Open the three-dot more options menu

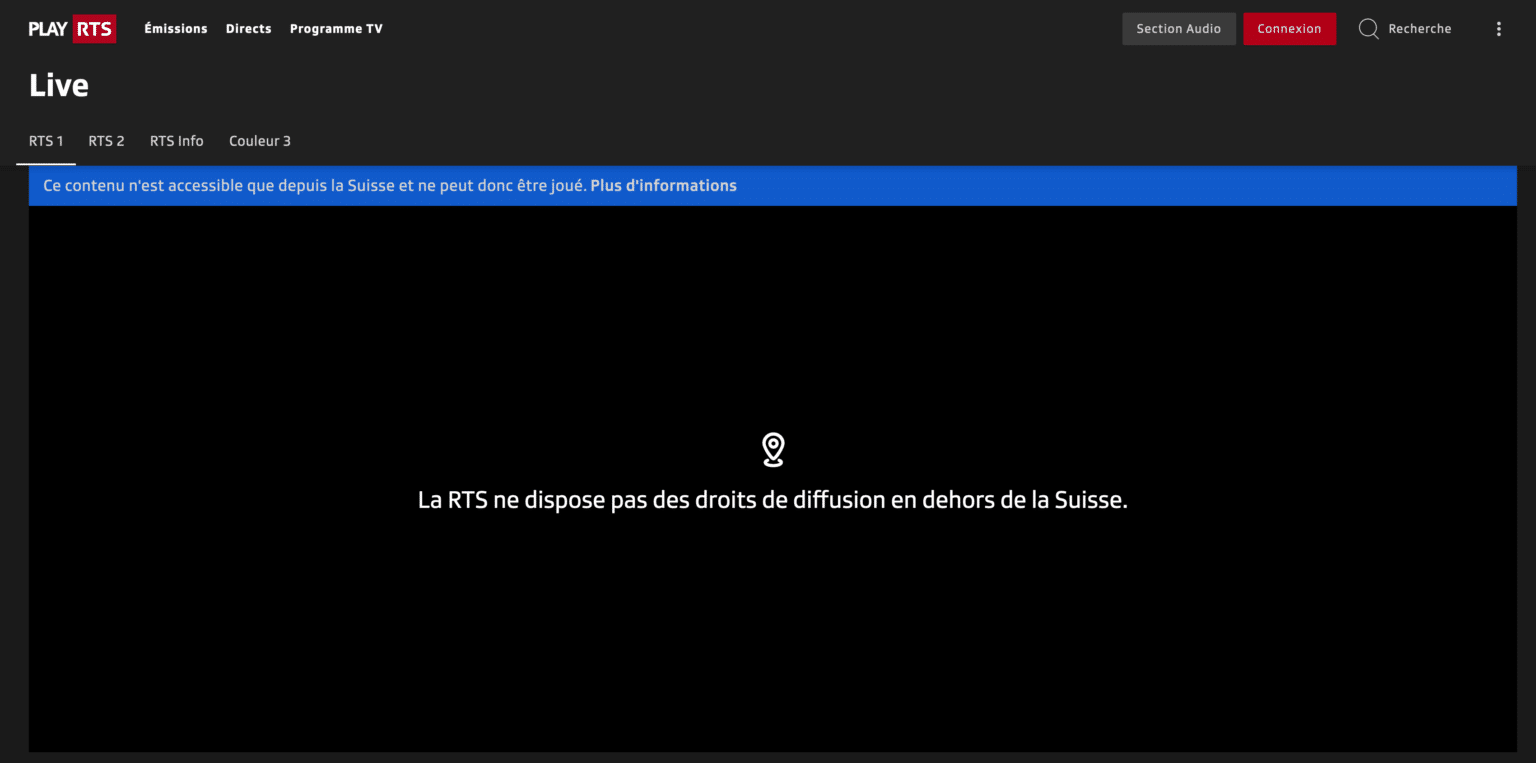tap(1498, 29)
